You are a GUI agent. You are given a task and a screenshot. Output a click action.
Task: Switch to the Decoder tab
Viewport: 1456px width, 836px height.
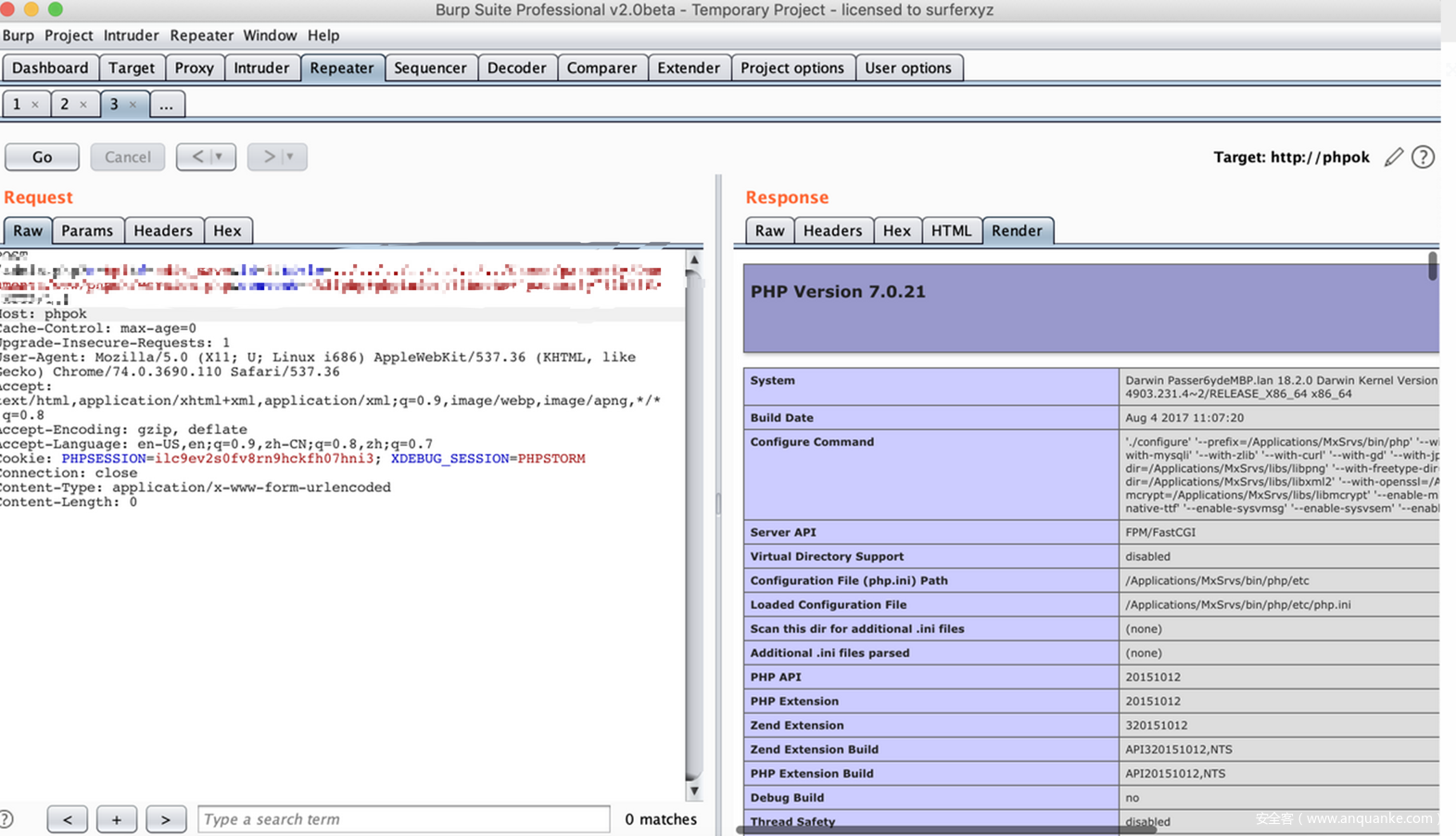point(516,68)
